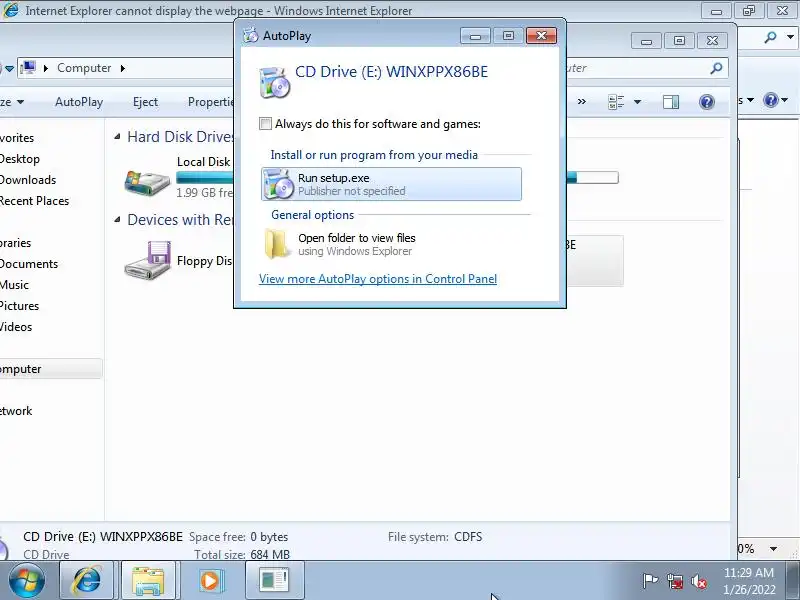Screen dimensions: 800x600
Task: Open Internet Explorer help dropdown arrow
Action: (785, 100)
